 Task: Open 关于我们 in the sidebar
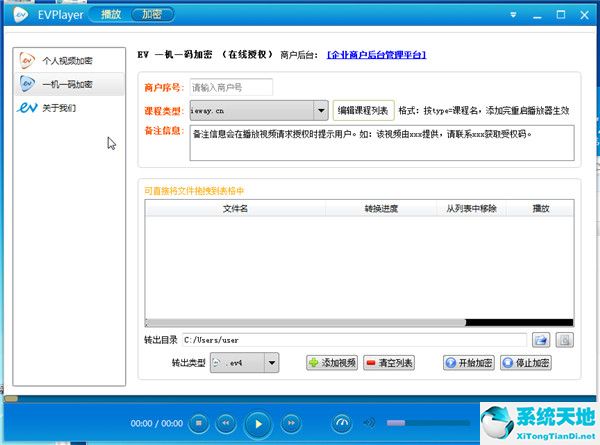tap(69, 108)
